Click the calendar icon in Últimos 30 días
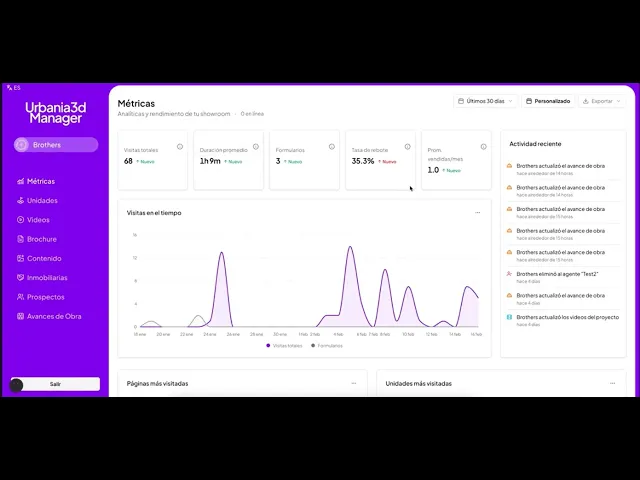 [461, 101]
